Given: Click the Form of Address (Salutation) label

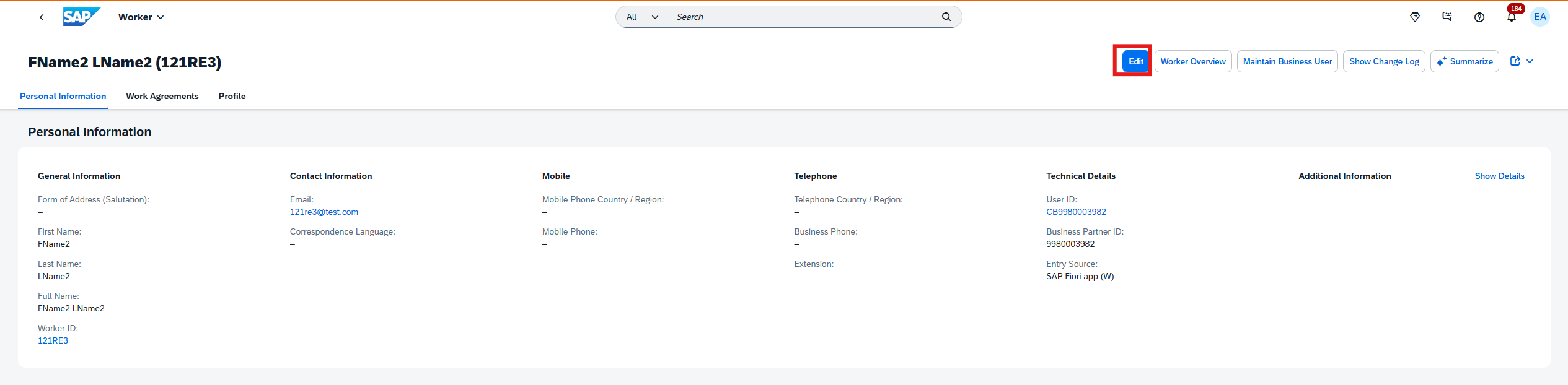Looking at the screenshot, I should click(94, 199).
